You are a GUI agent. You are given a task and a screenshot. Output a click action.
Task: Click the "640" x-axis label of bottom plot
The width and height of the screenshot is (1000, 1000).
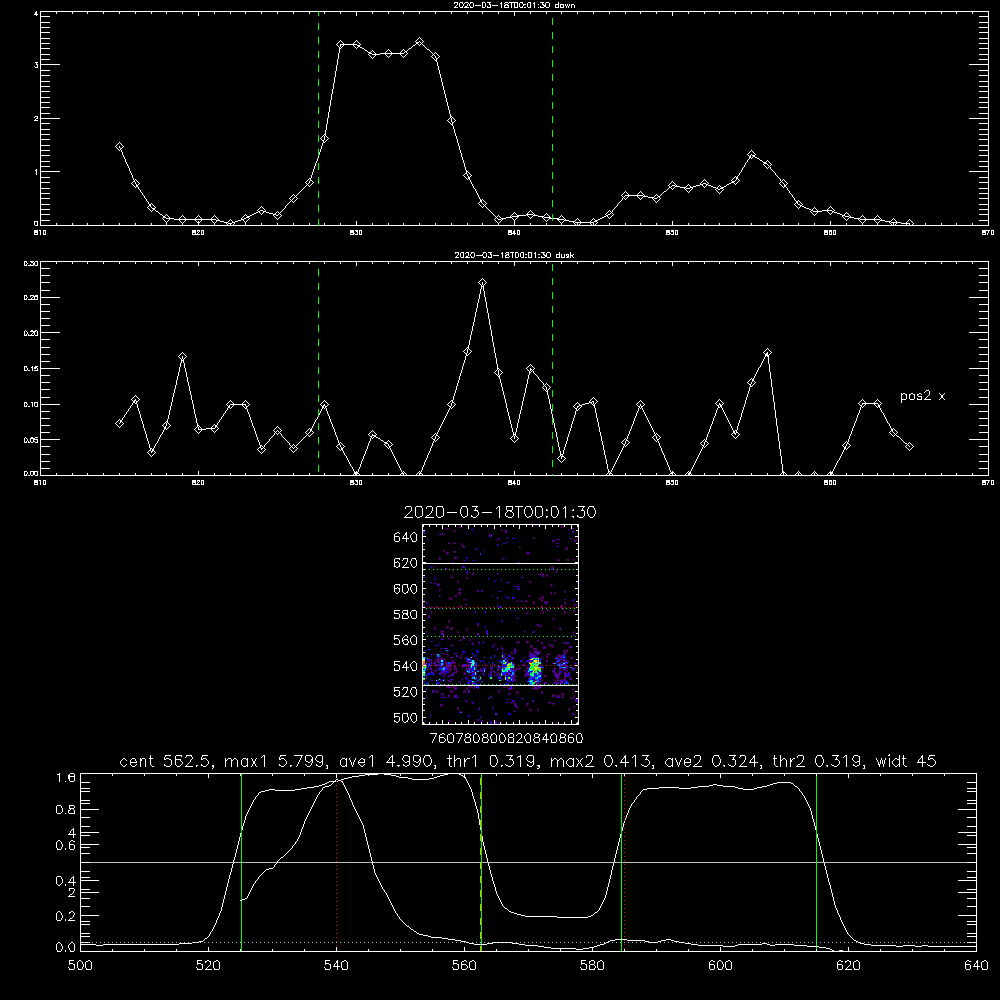tap(976, 966)
